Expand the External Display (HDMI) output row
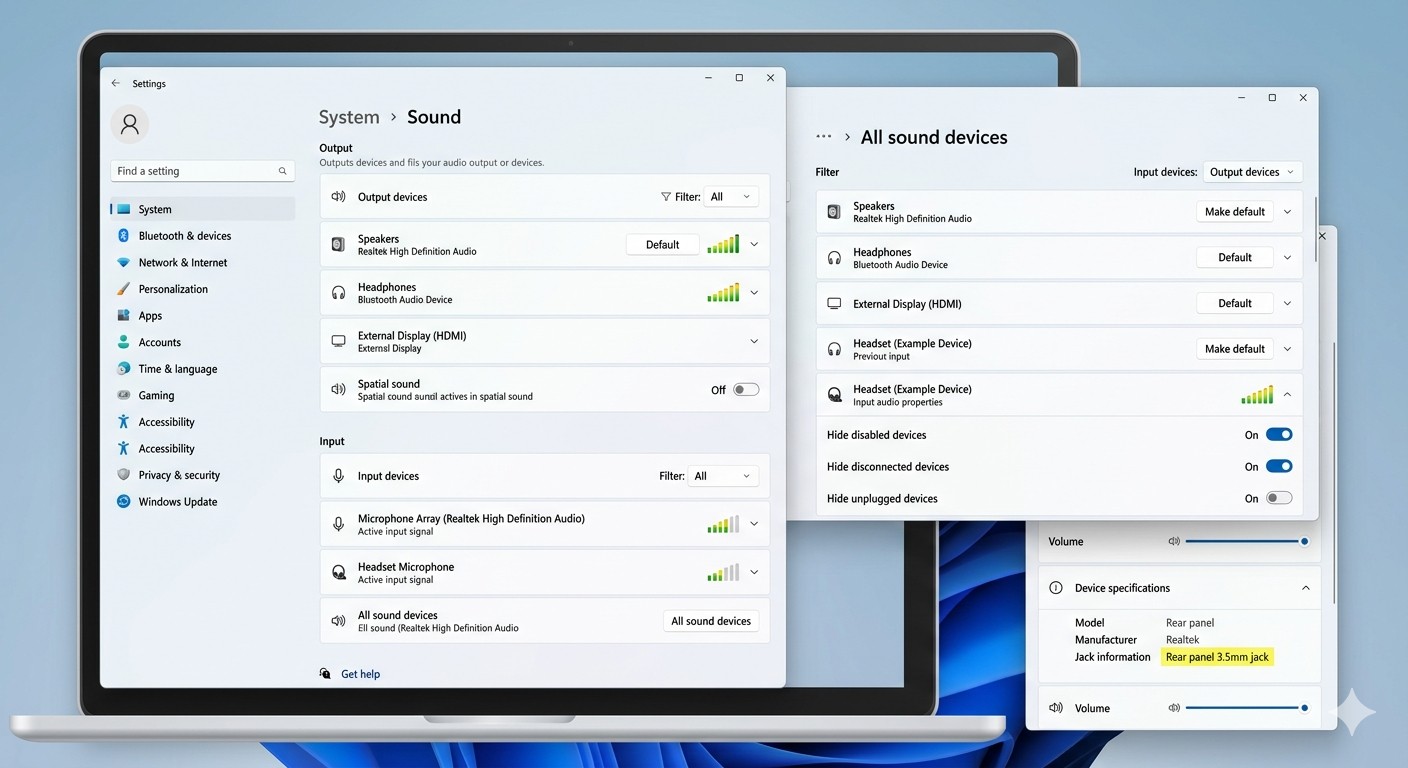1408x768 pixels. (x=754, y=341)
